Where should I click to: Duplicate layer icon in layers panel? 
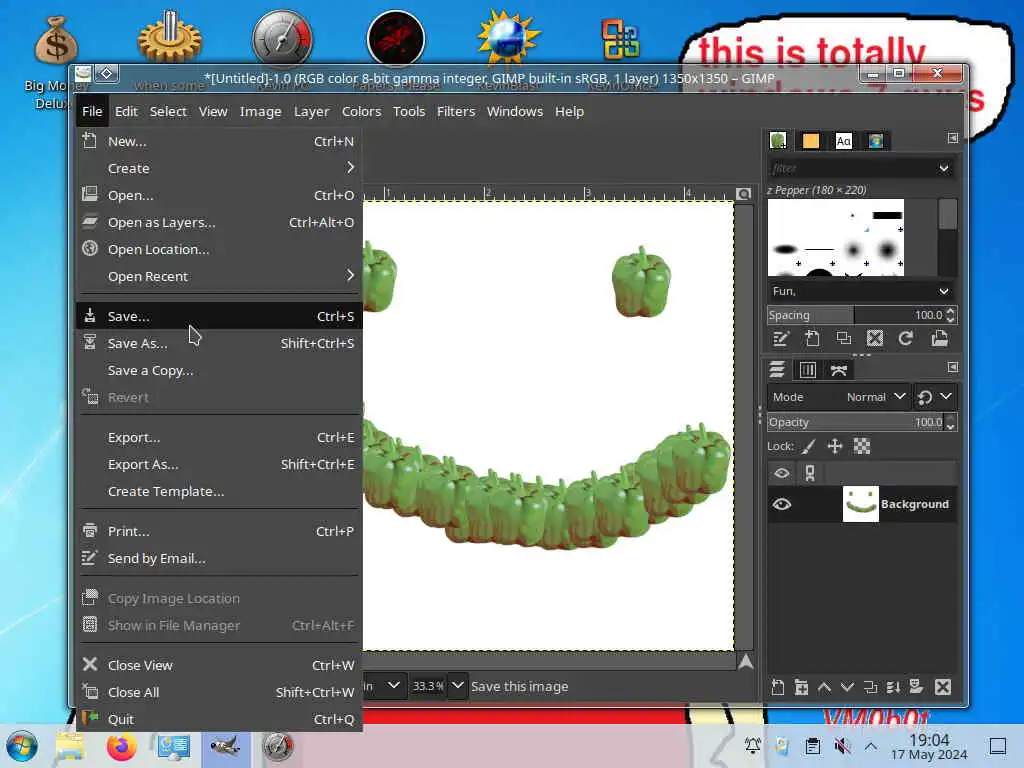[x=870, y=687]
